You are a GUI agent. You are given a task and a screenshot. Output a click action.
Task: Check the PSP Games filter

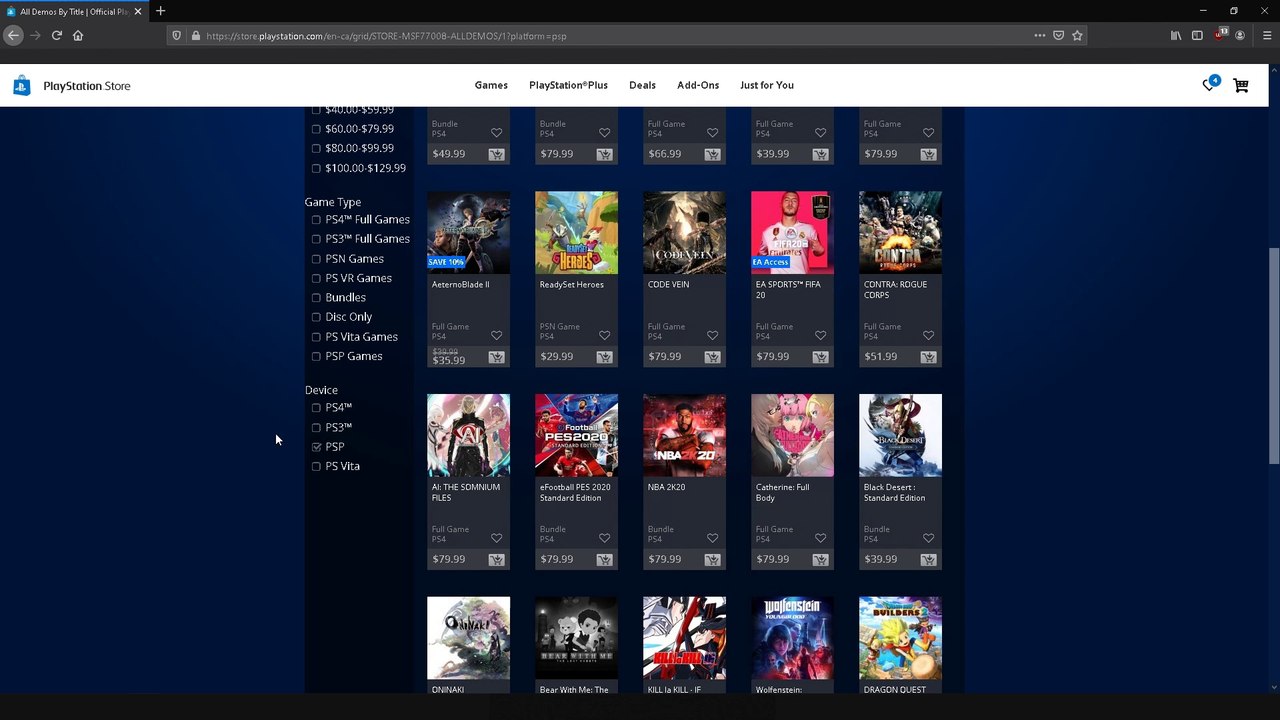pos(316,356)
